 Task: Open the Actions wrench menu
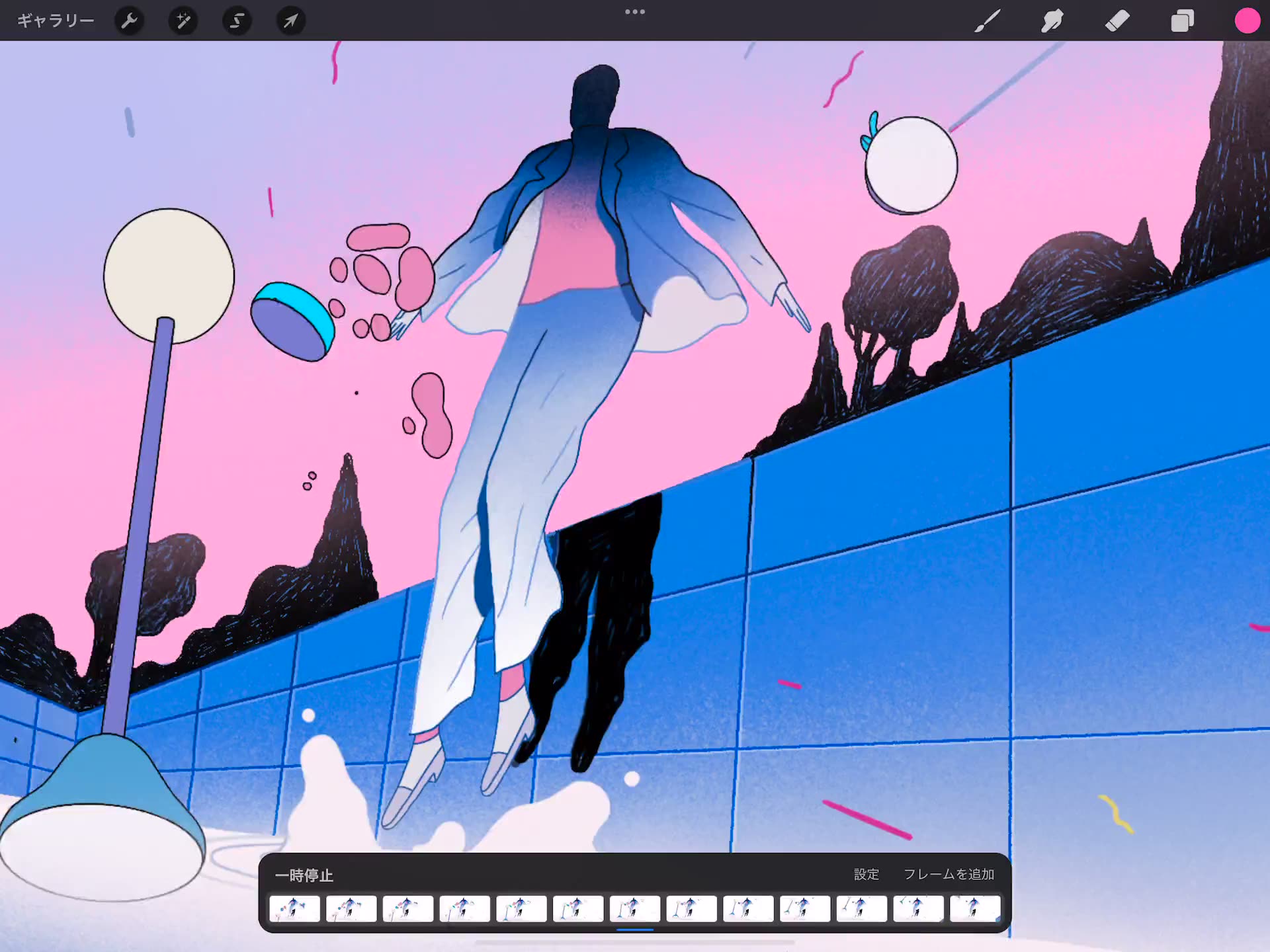129,21
